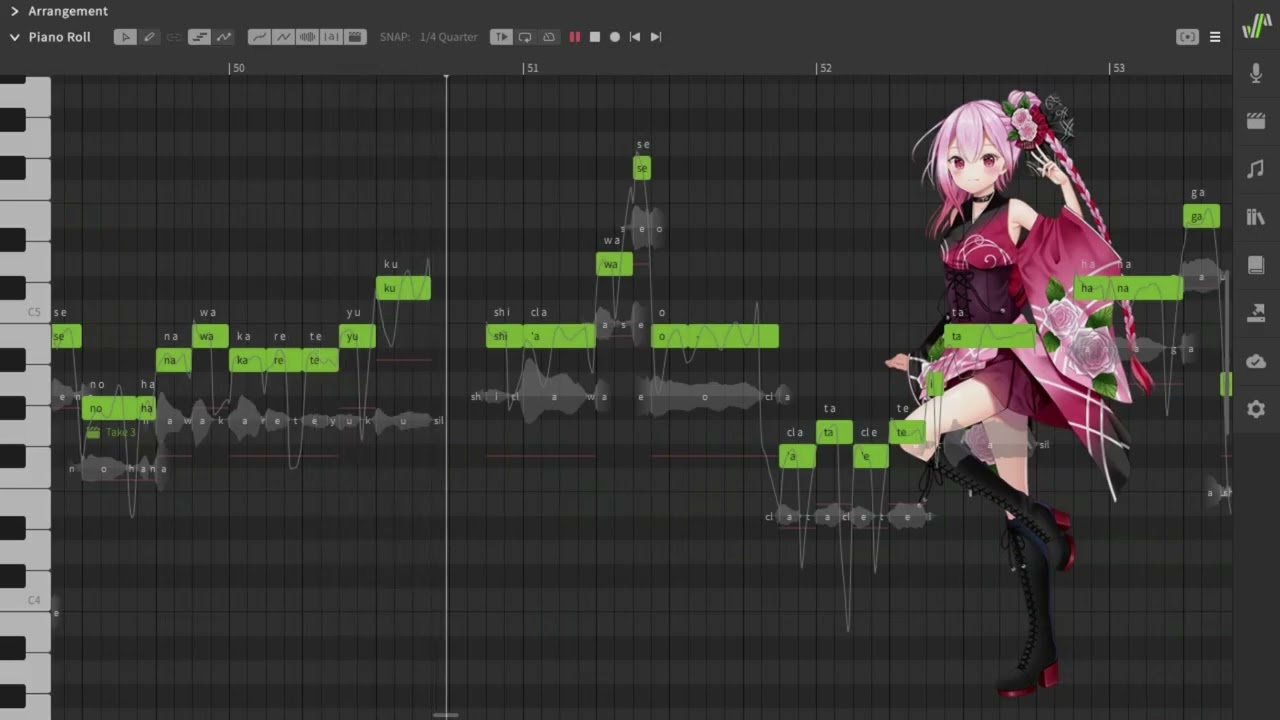Image resolution: width=1280 pixels, height=720 pixels.
Task: Skip to the beginning of the track
Action: pyautogui.click(x=635, y=37)
